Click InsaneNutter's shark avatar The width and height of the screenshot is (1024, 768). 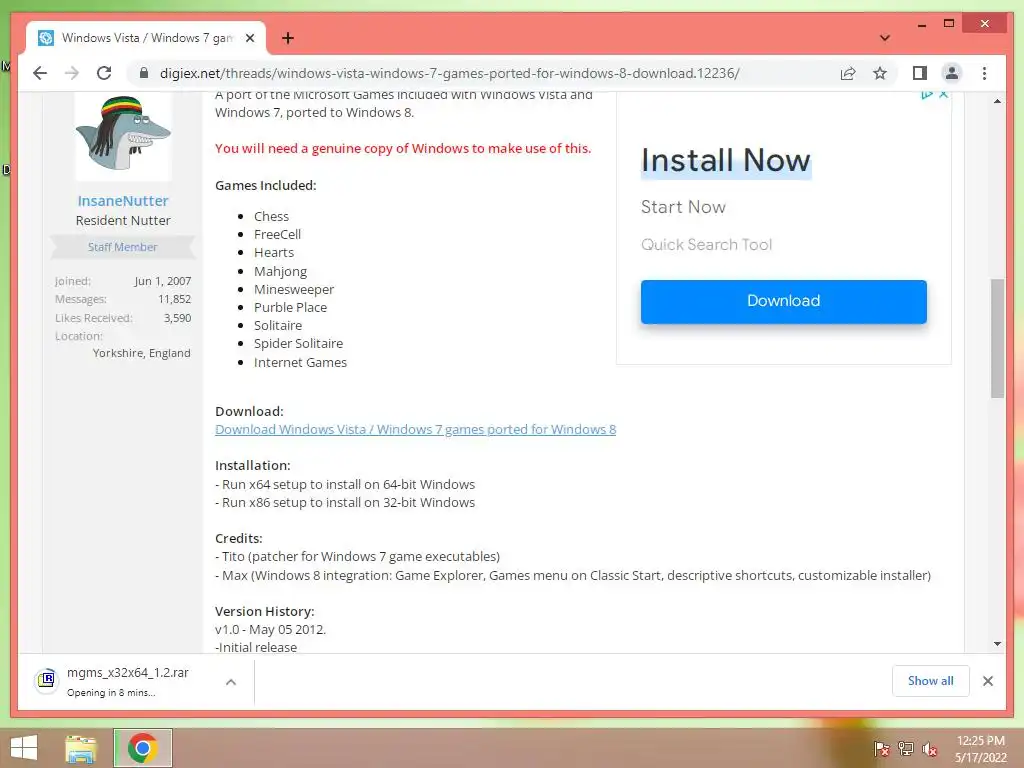coord(123,135)
